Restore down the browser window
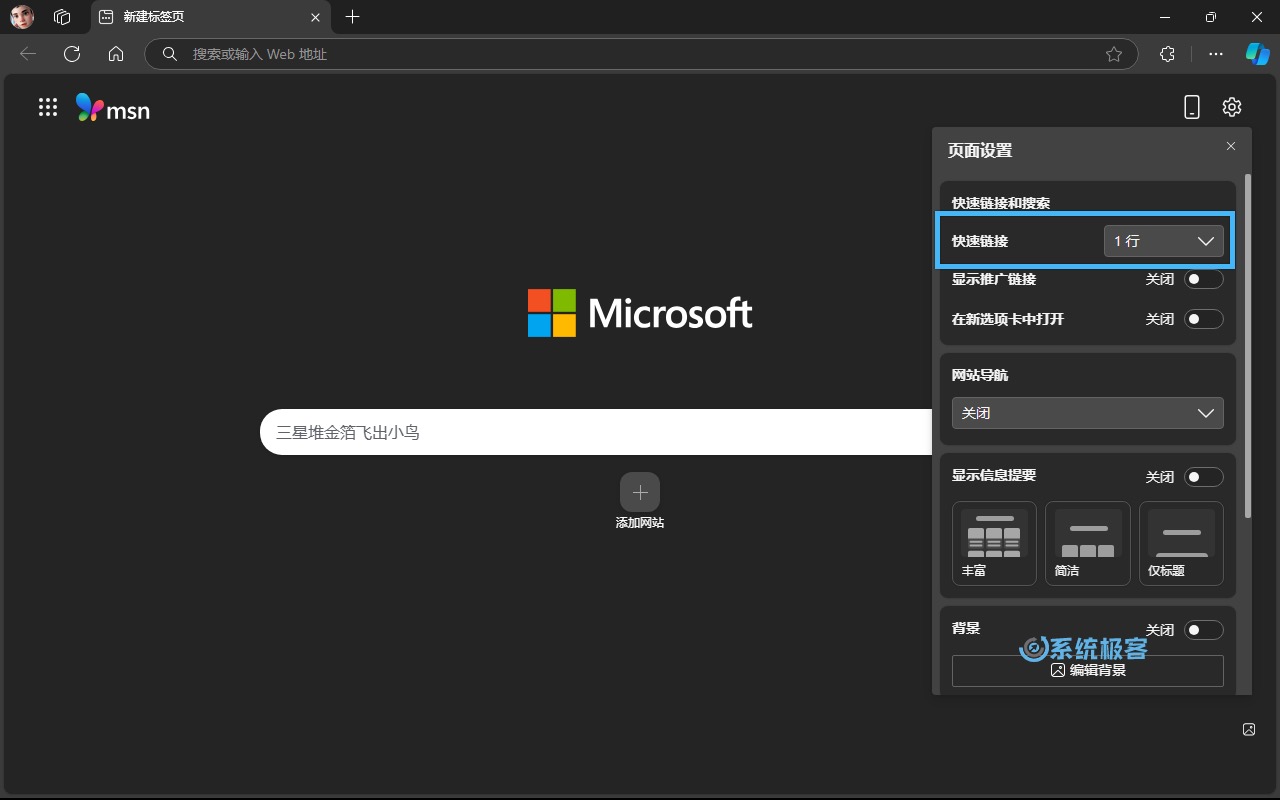The width and height of the screenshot is (1280, 800). 1211,17
